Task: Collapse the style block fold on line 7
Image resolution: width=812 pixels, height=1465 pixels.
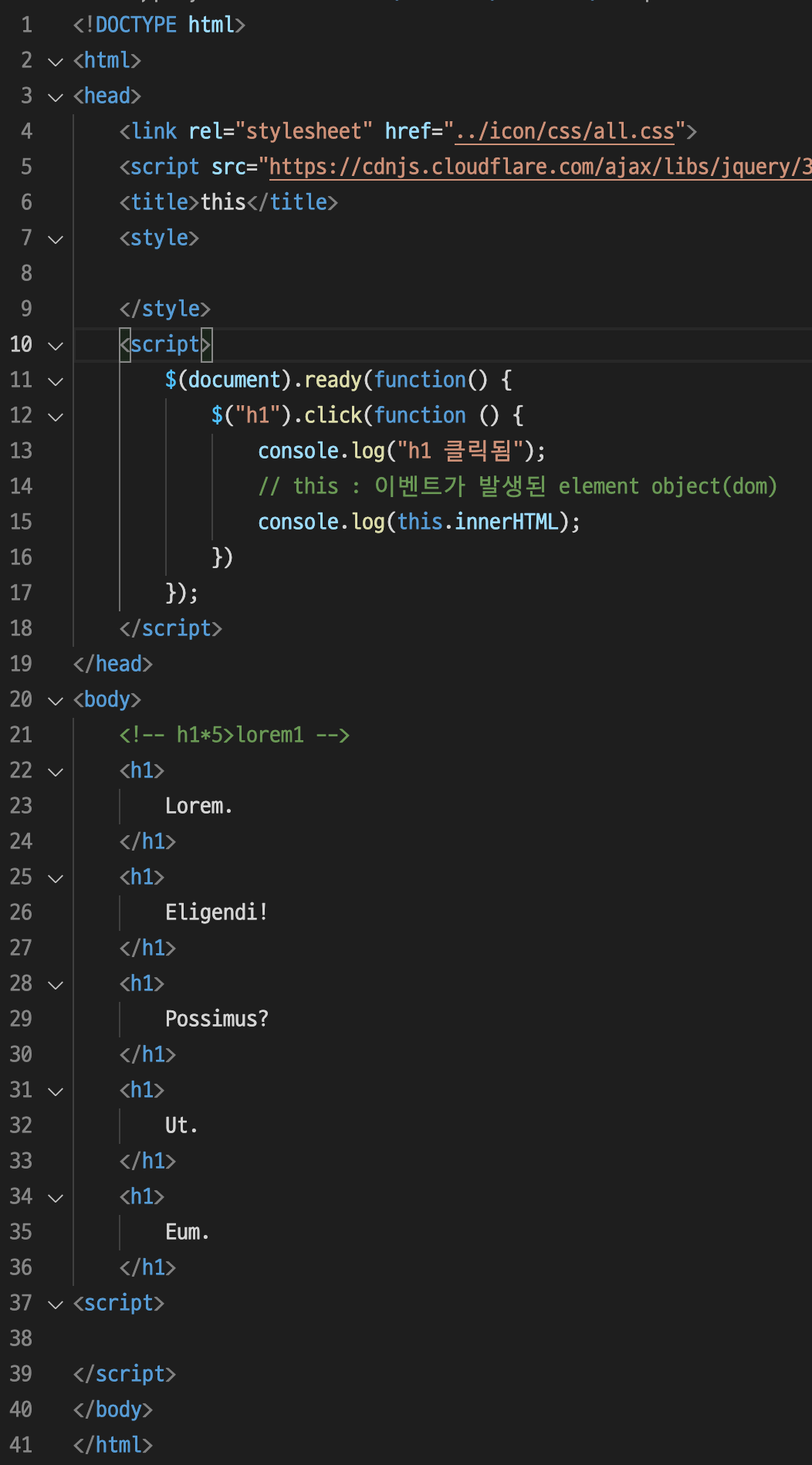Action: click(56, 239)
